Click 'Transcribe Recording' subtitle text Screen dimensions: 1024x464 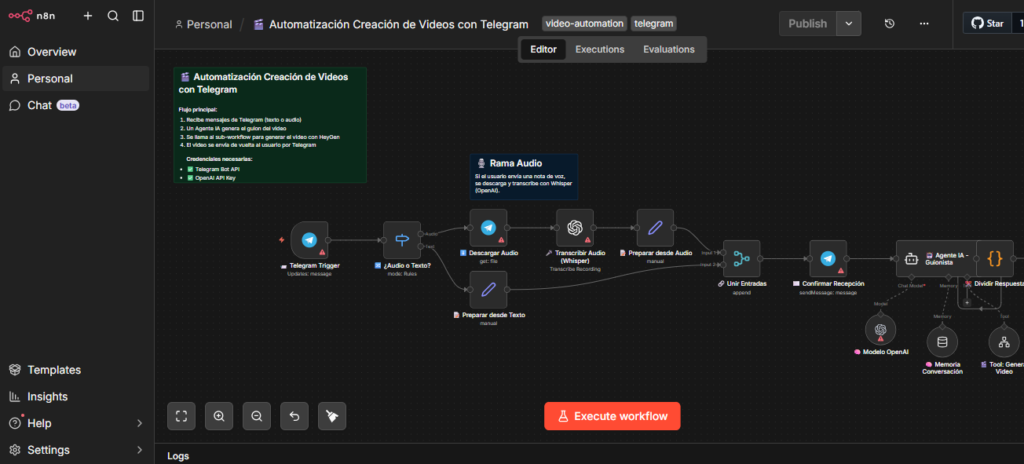click(575, 269)
